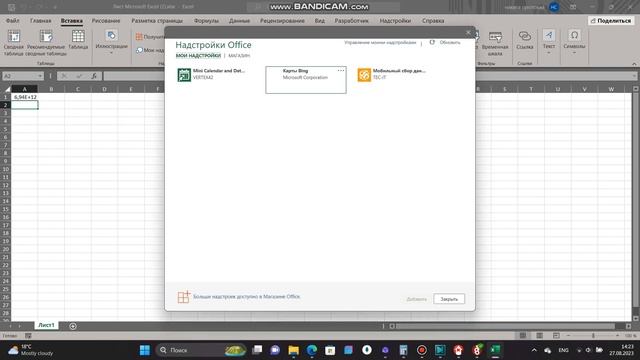Open options menu on Карты Bing card
This screenshot has width=640, height=360.
click(x=340, y=71)
